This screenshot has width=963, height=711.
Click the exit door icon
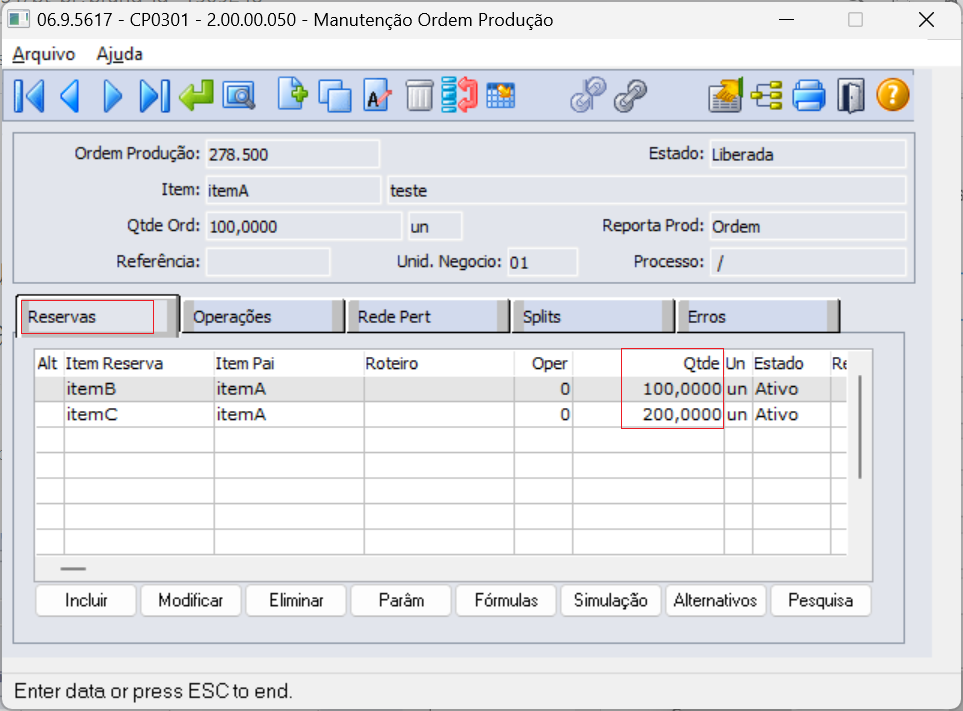(850, 96)
